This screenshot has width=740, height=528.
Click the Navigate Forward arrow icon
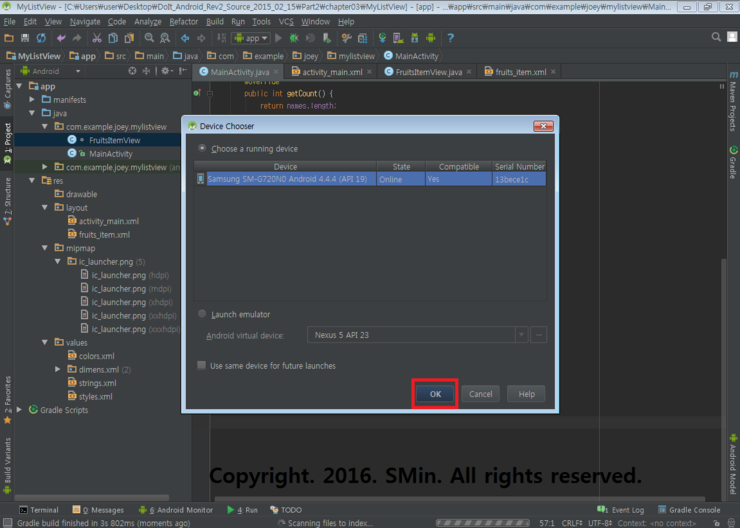[x=201, y=38]
